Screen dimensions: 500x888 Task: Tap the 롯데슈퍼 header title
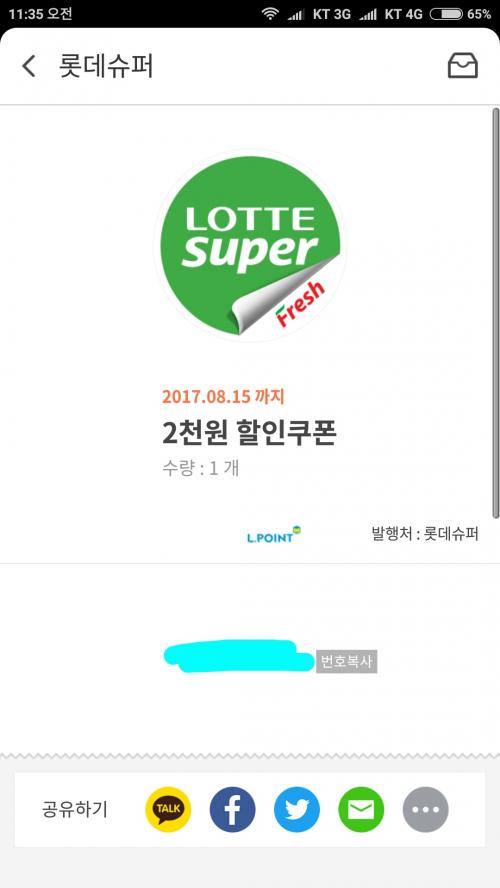click(x=106, y=66)
